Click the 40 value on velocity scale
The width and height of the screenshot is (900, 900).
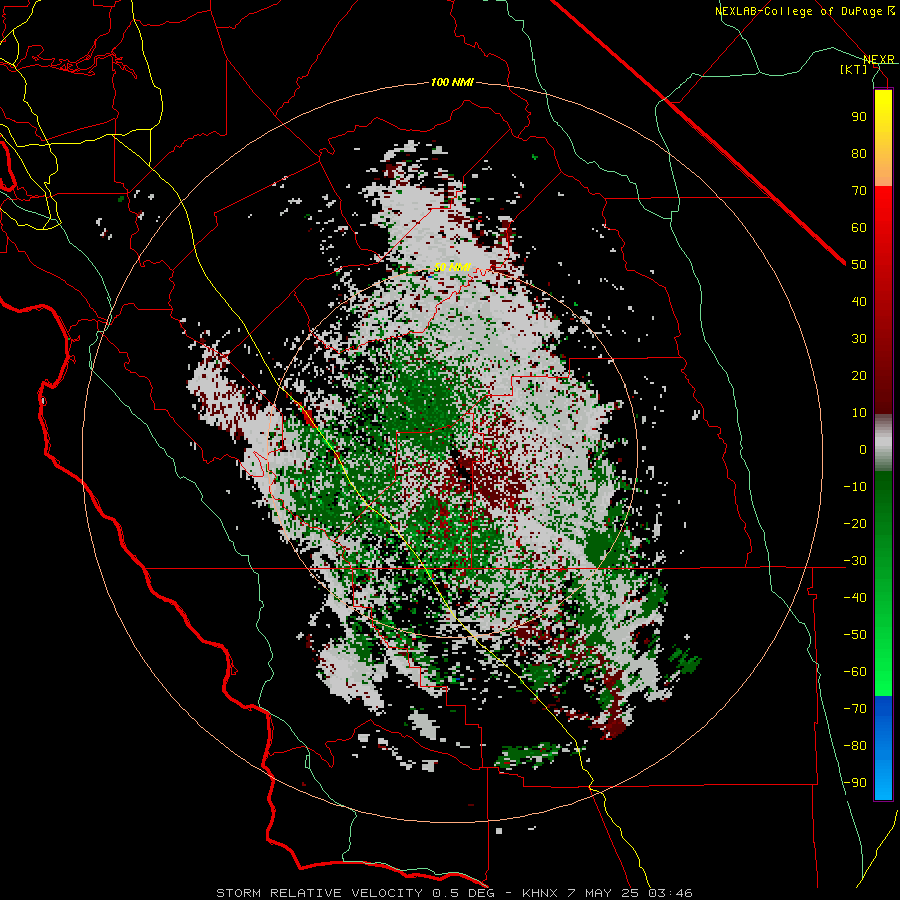(859, 301)
